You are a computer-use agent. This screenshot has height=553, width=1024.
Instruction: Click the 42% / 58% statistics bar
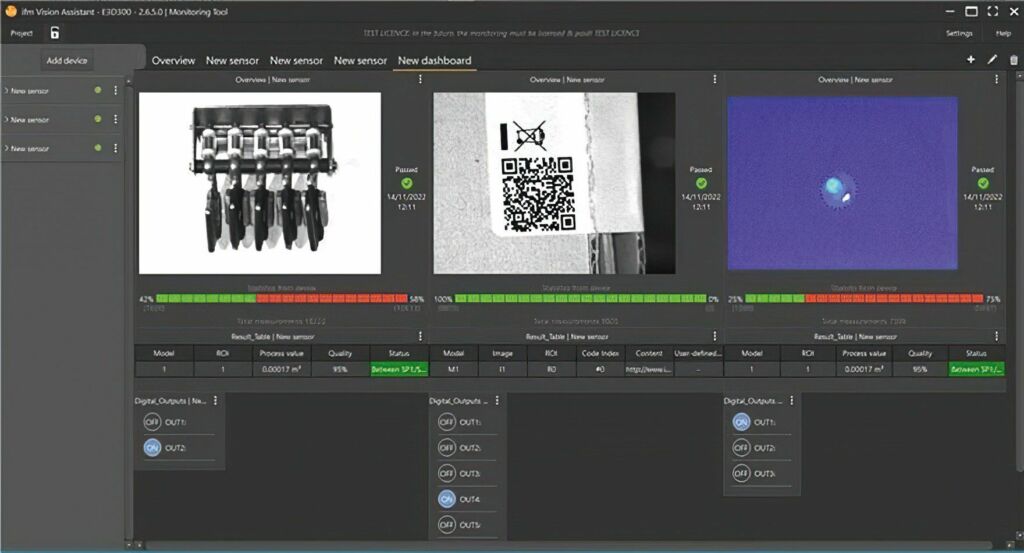pos(281,299)
